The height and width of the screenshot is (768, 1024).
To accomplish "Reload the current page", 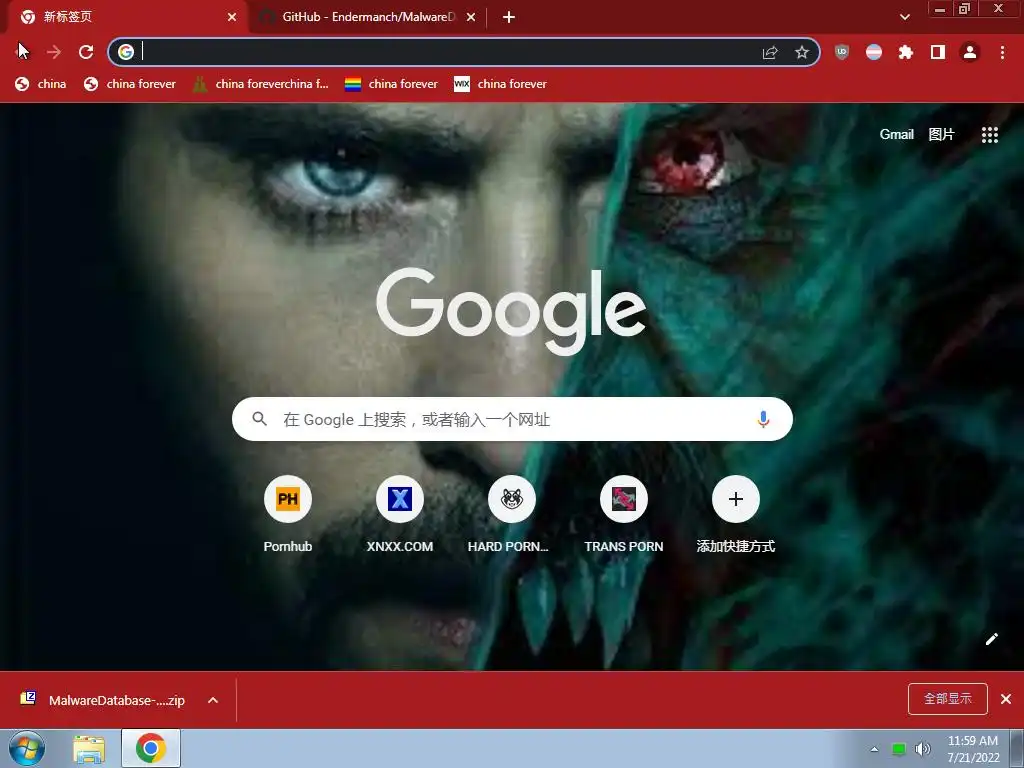I will pyautogui.click(x=86, y=52).
